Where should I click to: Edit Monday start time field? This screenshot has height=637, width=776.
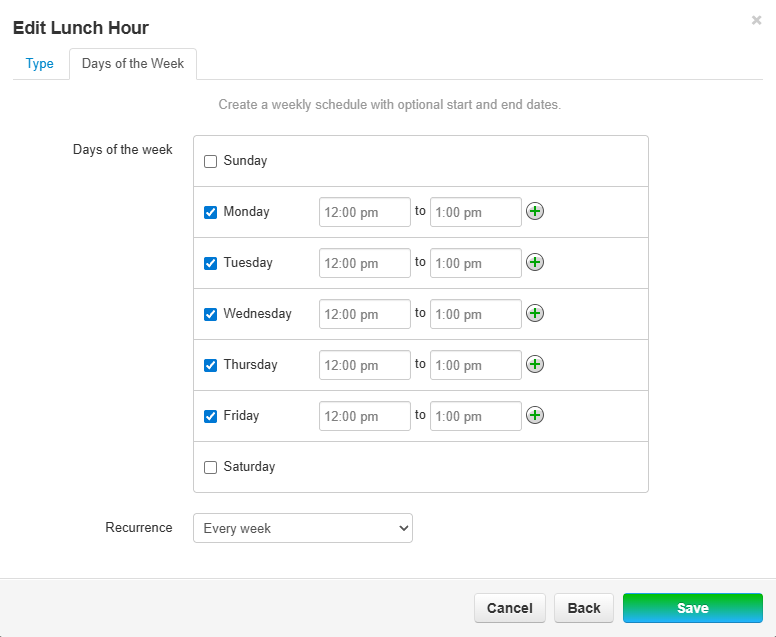[364, 212]
